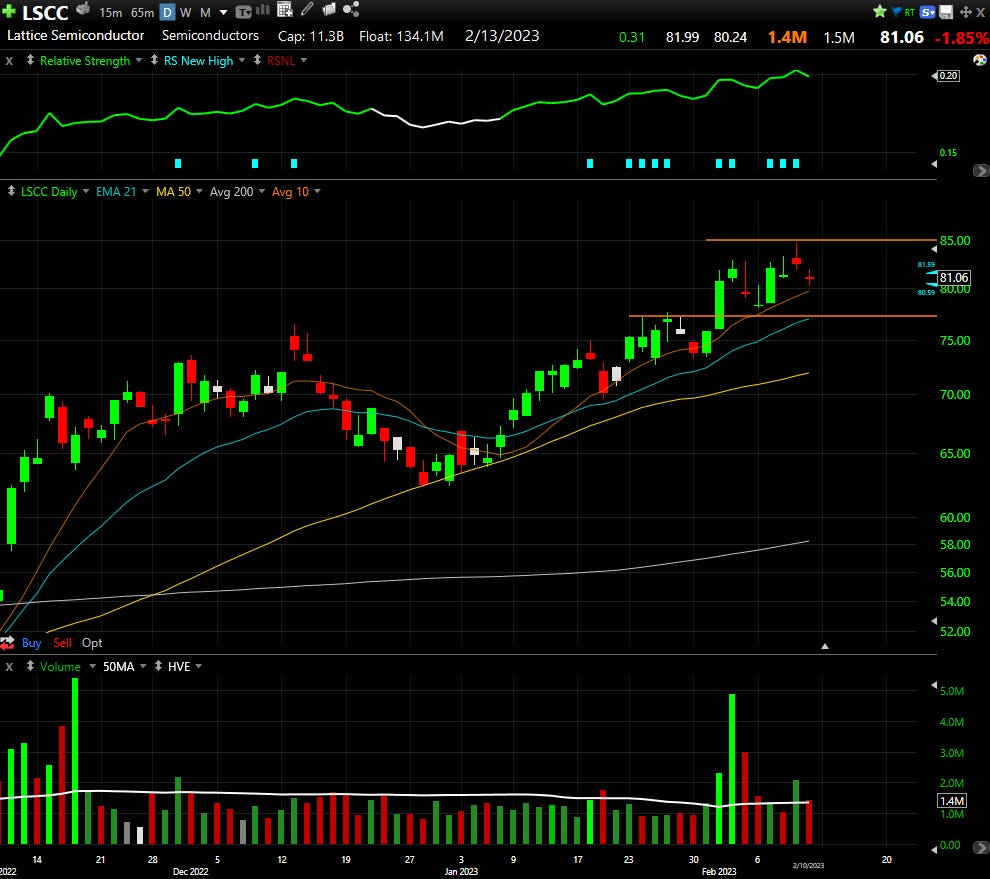Open the Avg 10 dropdown
Image resolution: width=990 pixels, height=879 pixels.
pos(318,191)
